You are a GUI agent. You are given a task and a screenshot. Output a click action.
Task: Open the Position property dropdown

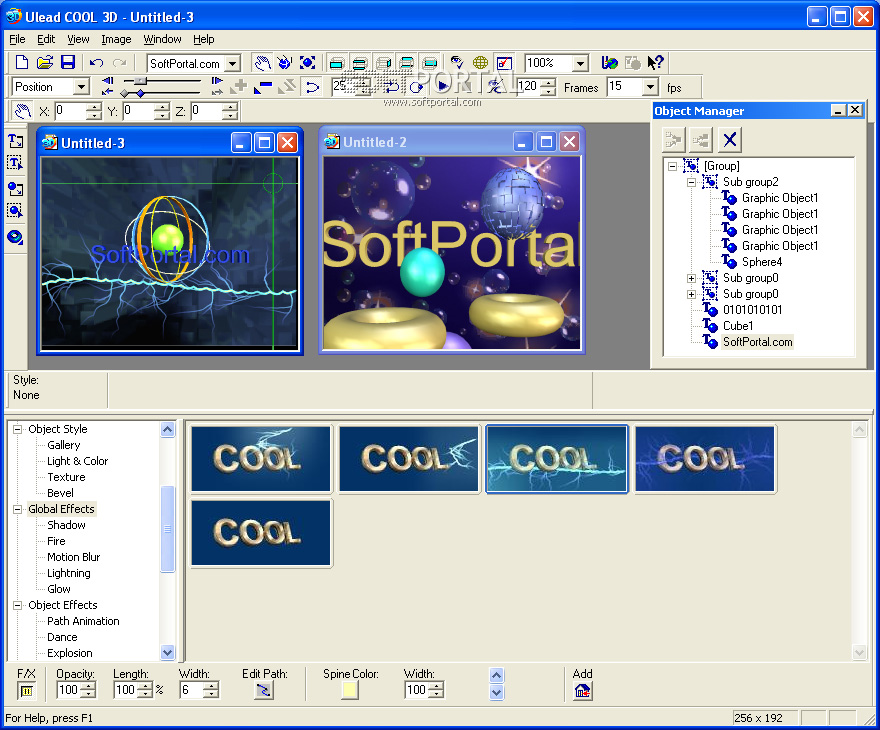click(81, 87)
